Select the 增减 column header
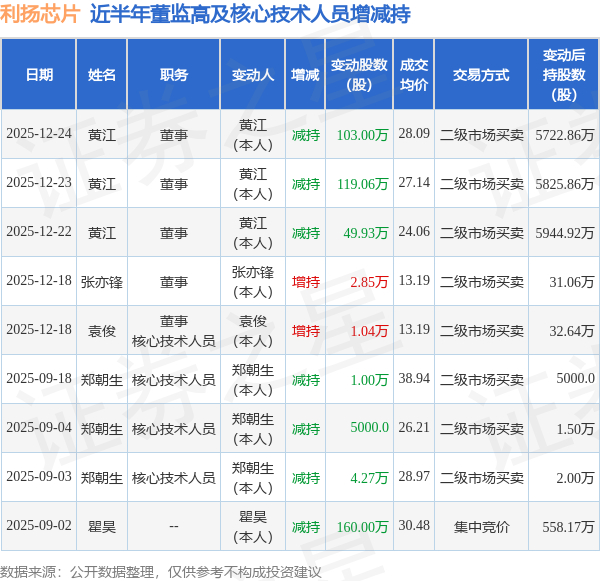600x581 pixels. (x=305, y=75)
